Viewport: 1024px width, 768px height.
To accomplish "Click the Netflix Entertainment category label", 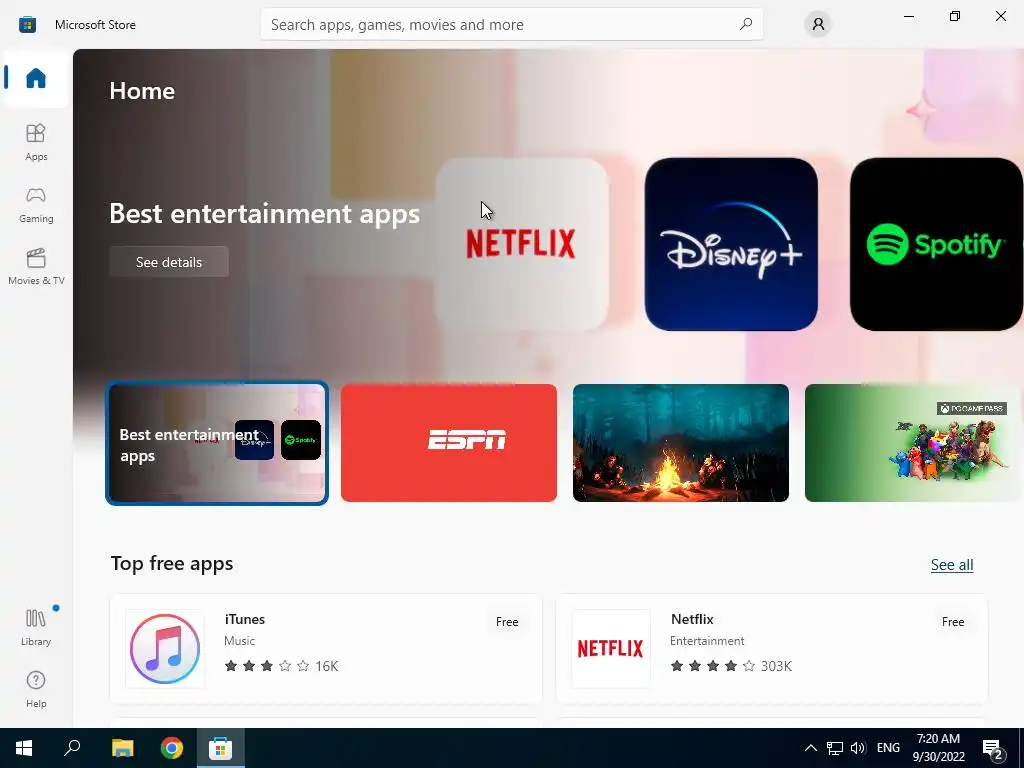I will [707, 641].
